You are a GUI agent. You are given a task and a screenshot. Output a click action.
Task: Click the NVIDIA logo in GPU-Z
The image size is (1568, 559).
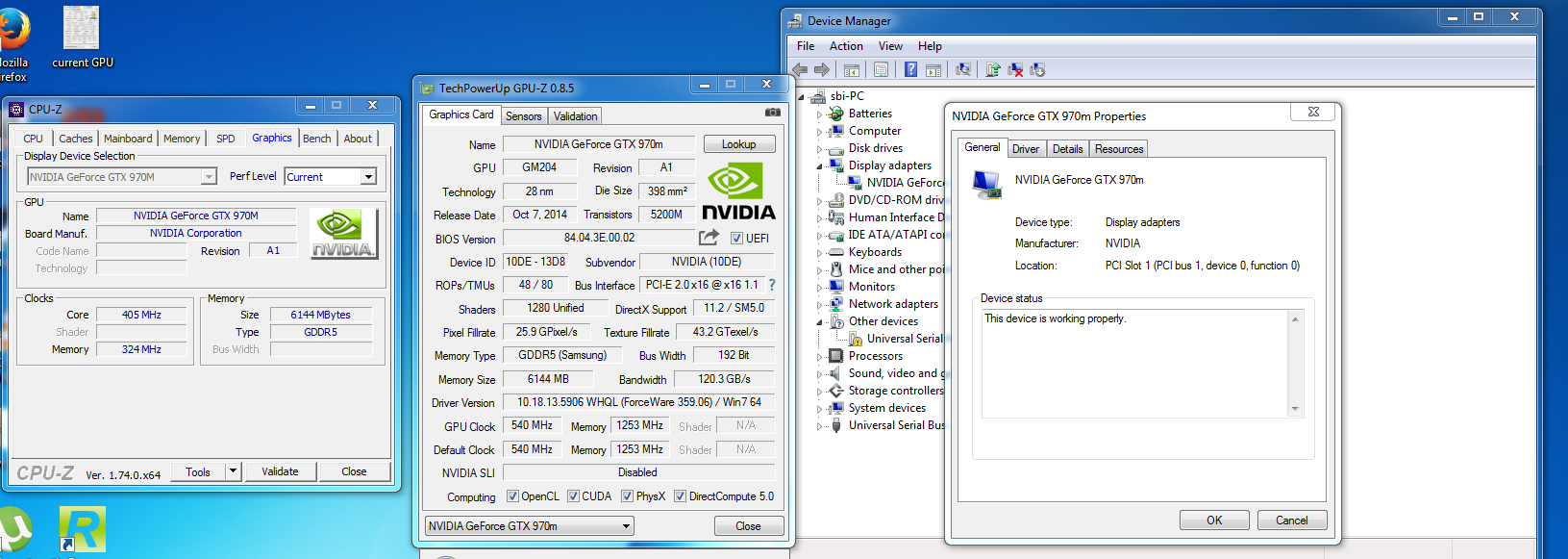coord(738,192)
